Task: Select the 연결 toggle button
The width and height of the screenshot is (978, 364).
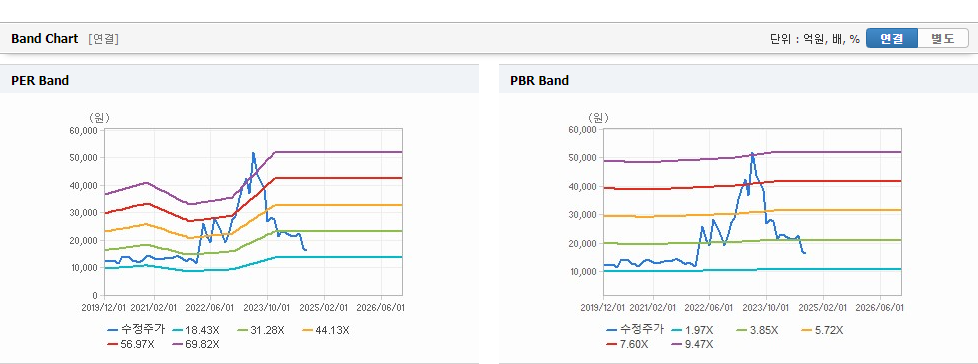Action: (892, 39)
